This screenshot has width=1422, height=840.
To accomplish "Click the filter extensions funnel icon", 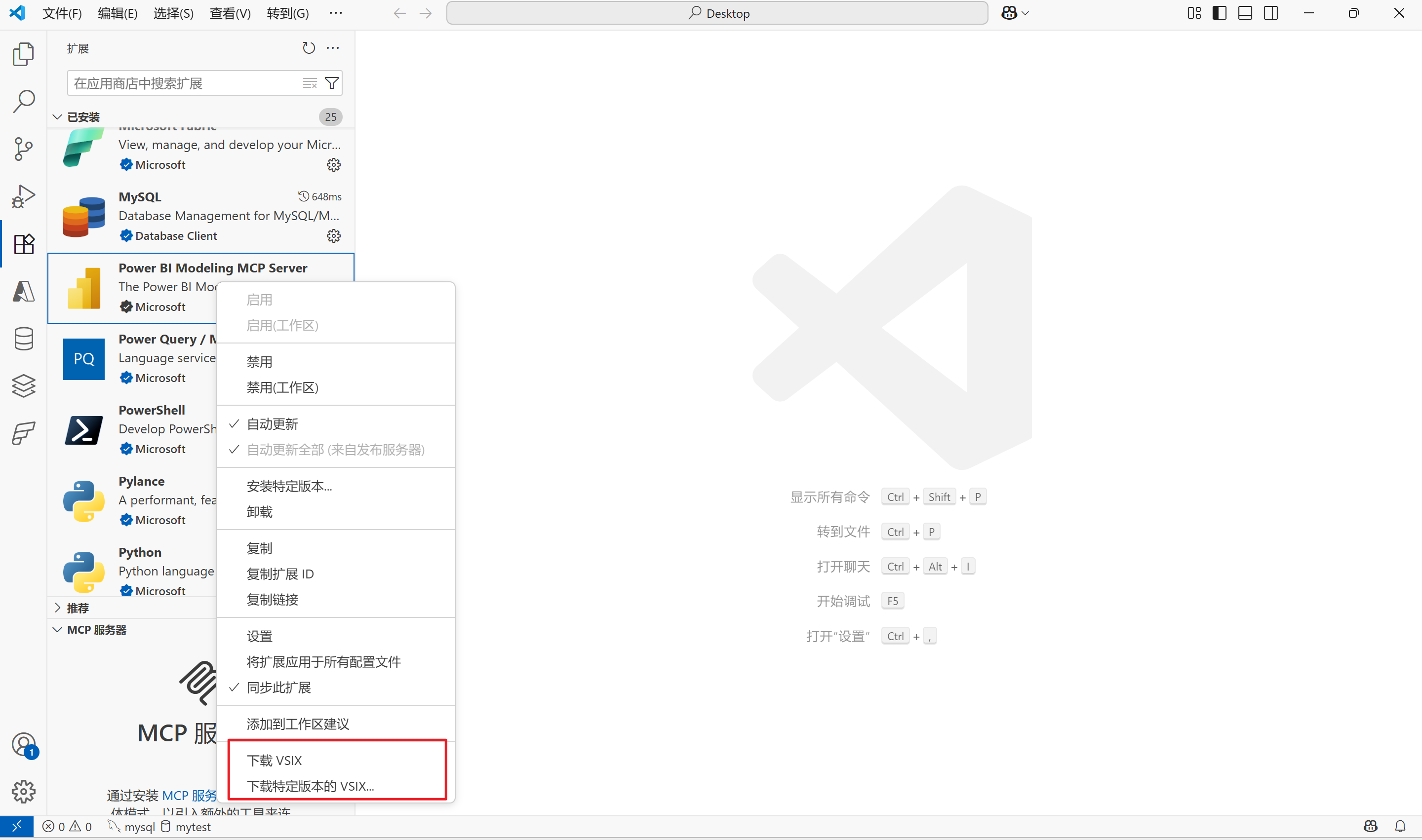I will click(332, 83).
